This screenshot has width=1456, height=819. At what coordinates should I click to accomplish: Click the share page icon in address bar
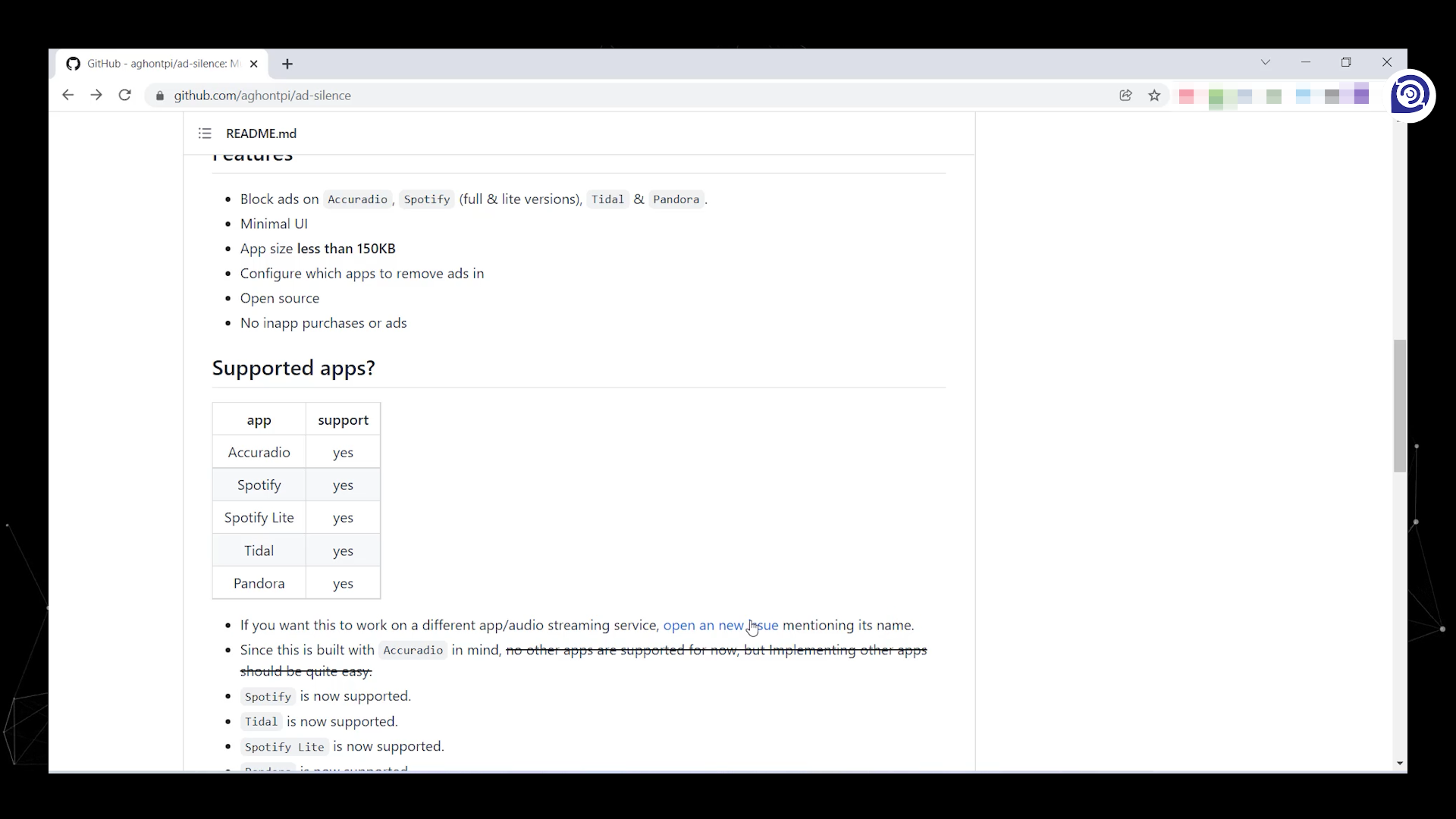pyautogui.click(x=1125, y=96)
